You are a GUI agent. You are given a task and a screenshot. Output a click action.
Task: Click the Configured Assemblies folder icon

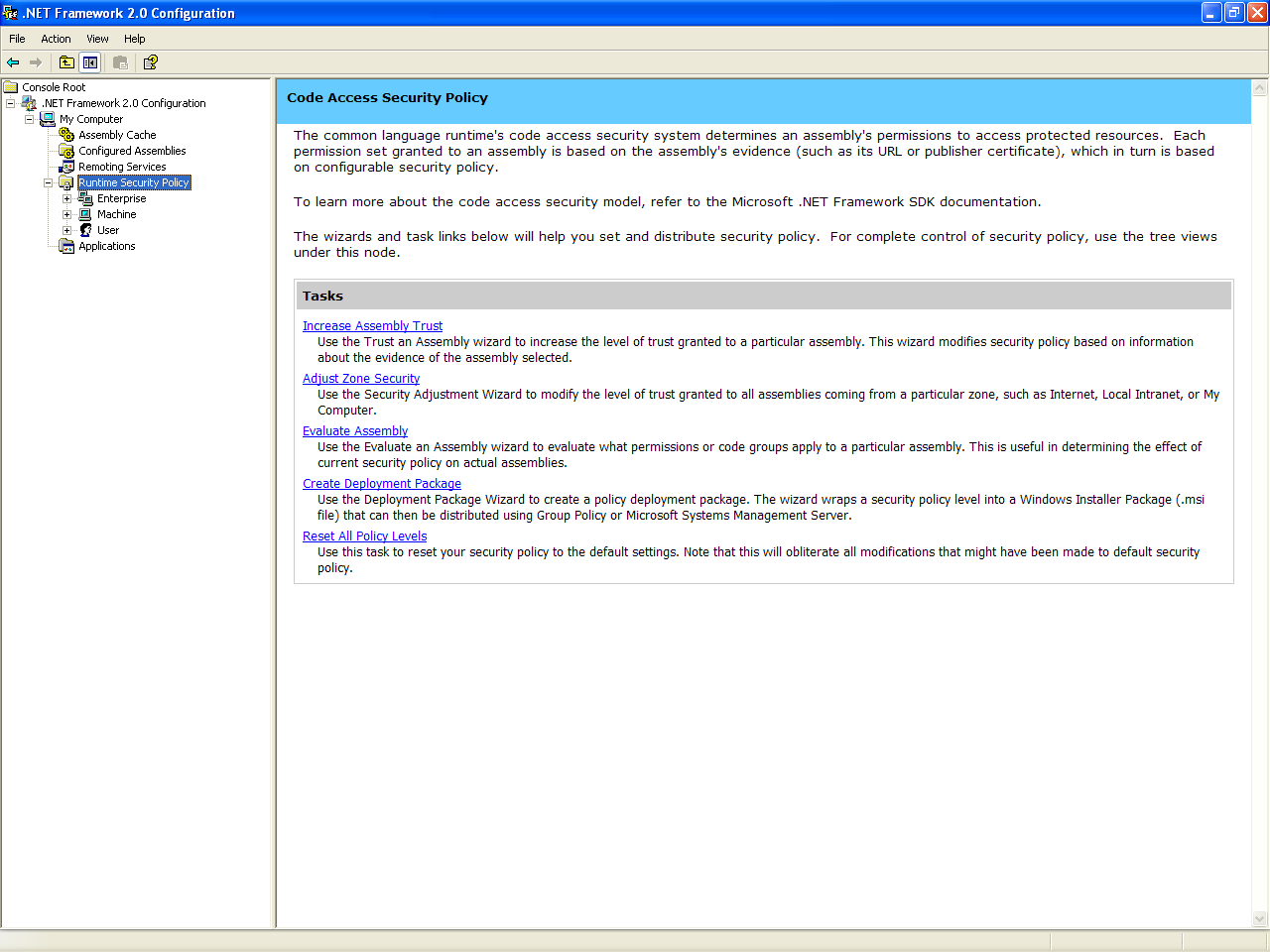pyautogui.click(x=66, y=151)
